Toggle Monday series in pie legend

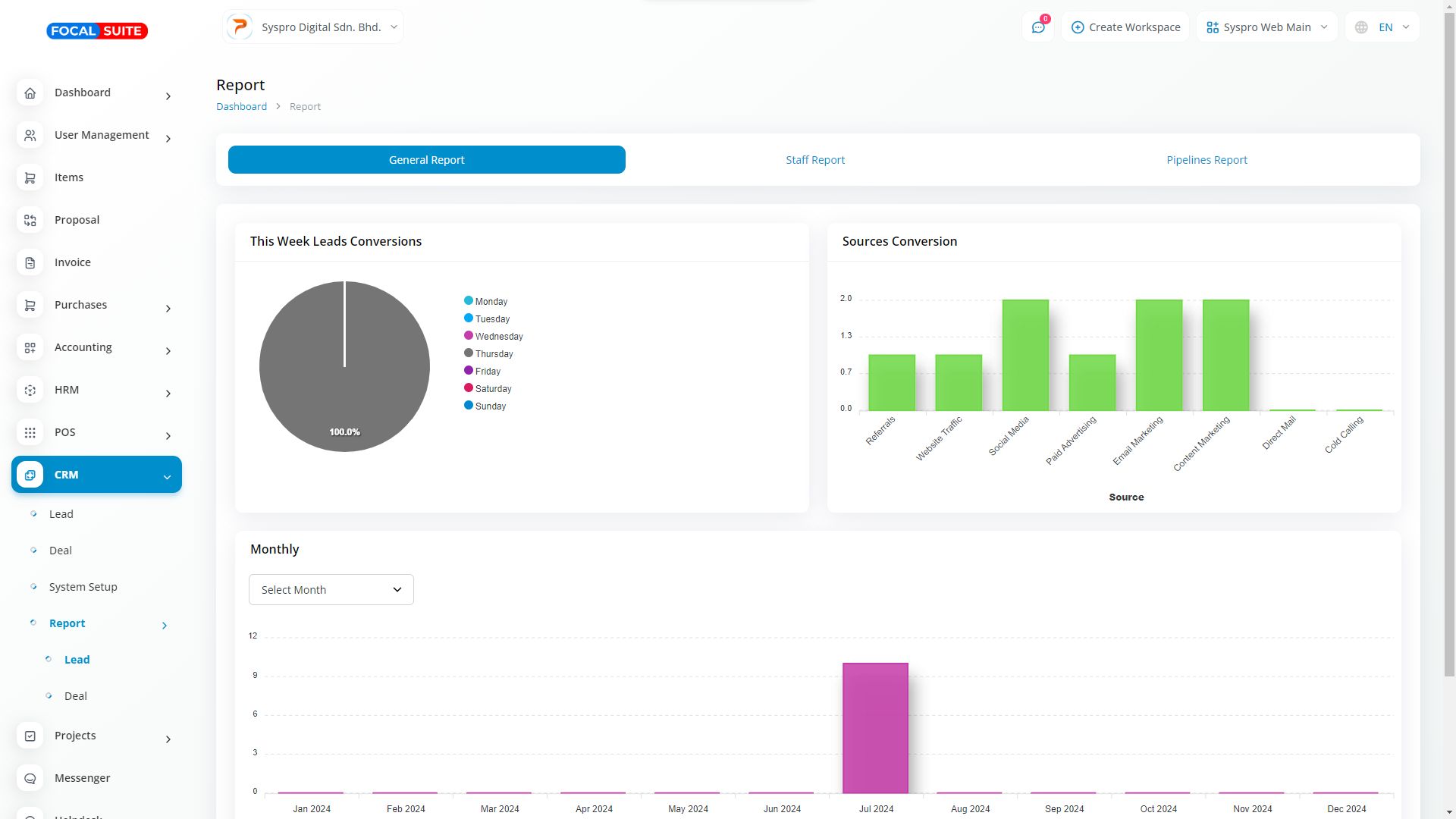pyautogui.click(x=491, y=302)
